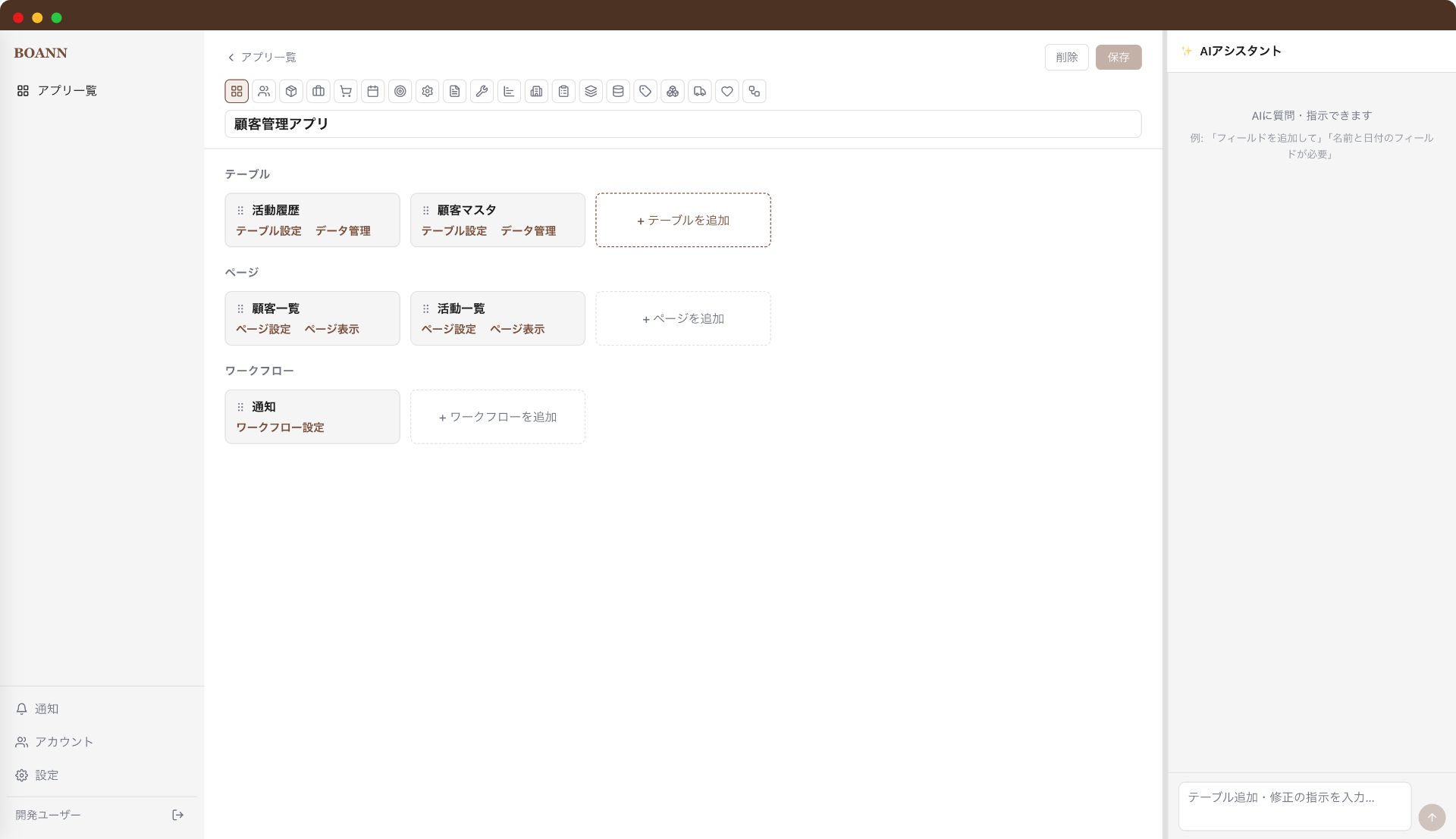Pick the database cylinder icon

tap(619, 91)
